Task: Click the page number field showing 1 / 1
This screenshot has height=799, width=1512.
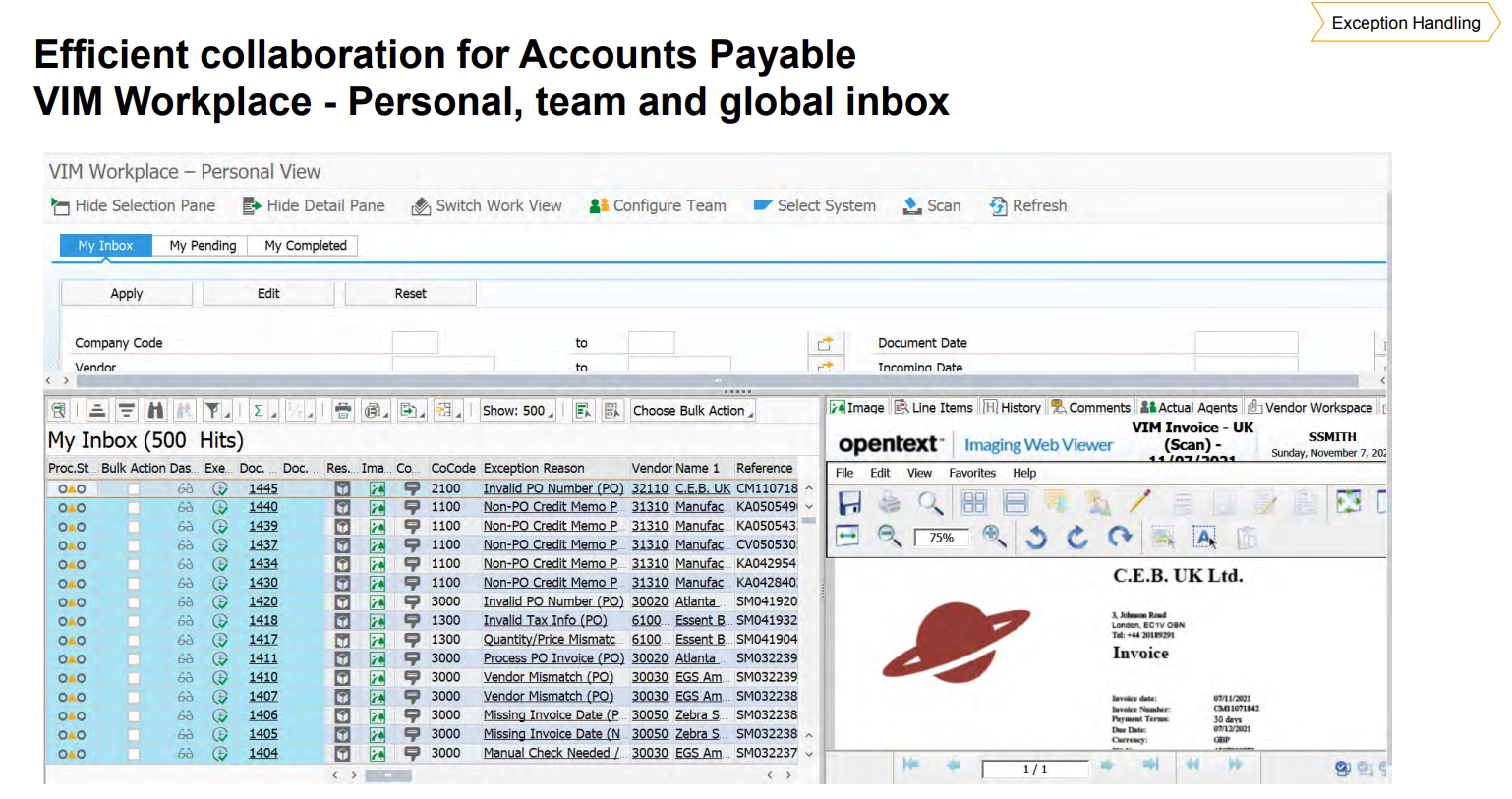Action: point(1035,769)
